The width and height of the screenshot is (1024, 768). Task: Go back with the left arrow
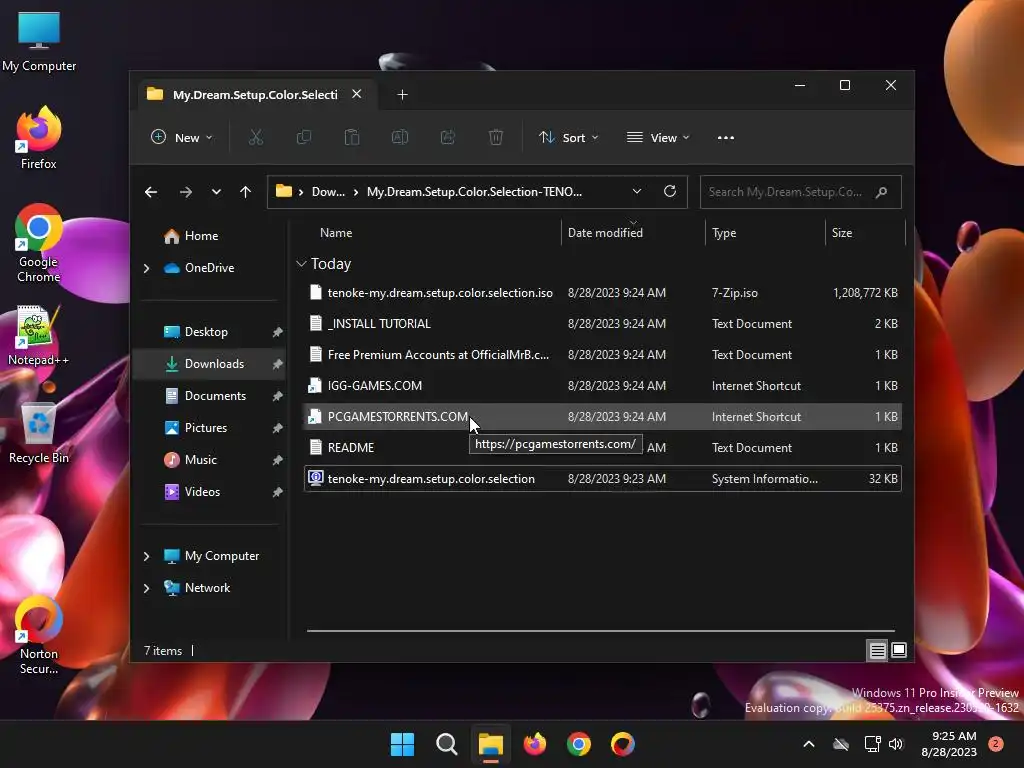coord(151,192)
